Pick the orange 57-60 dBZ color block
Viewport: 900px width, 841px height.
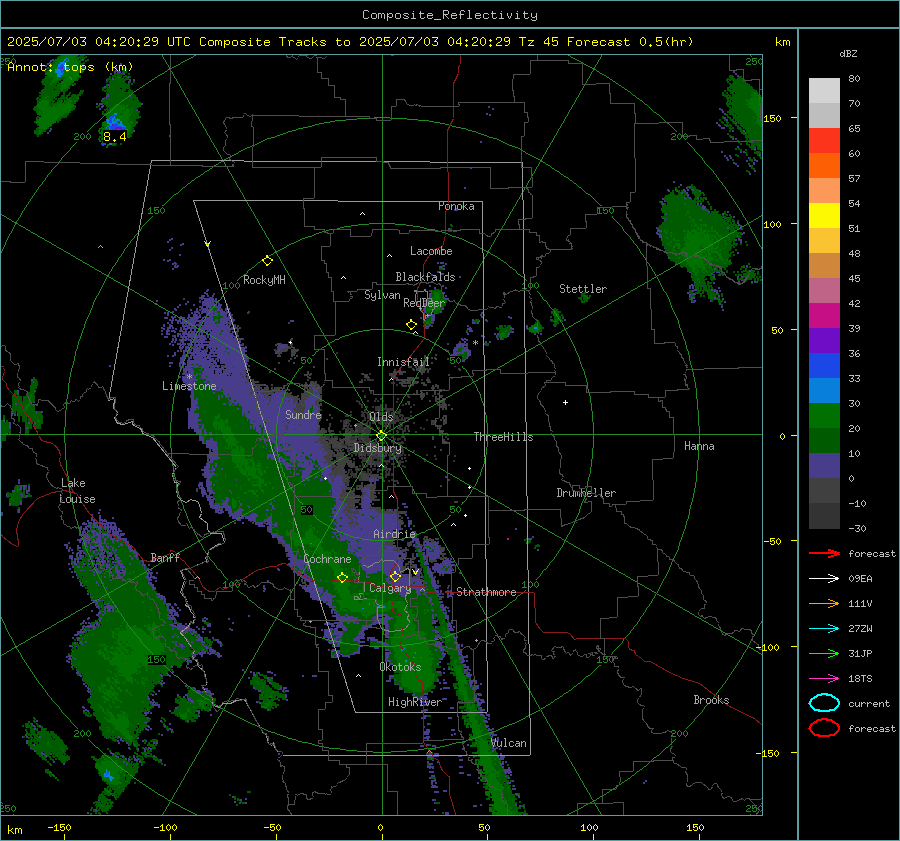[x=824, y=166]
